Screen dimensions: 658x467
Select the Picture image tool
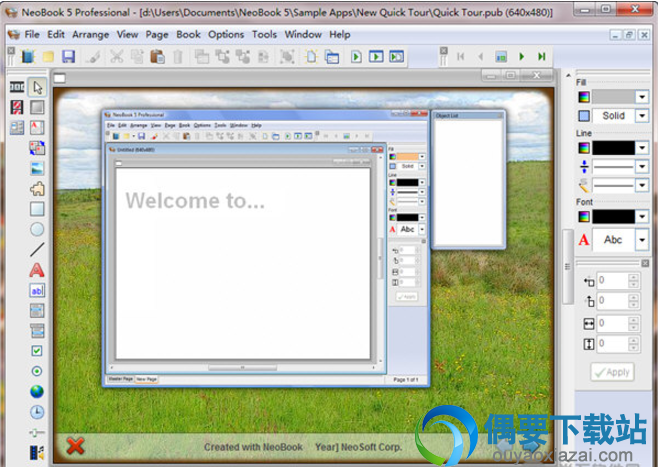37,168
